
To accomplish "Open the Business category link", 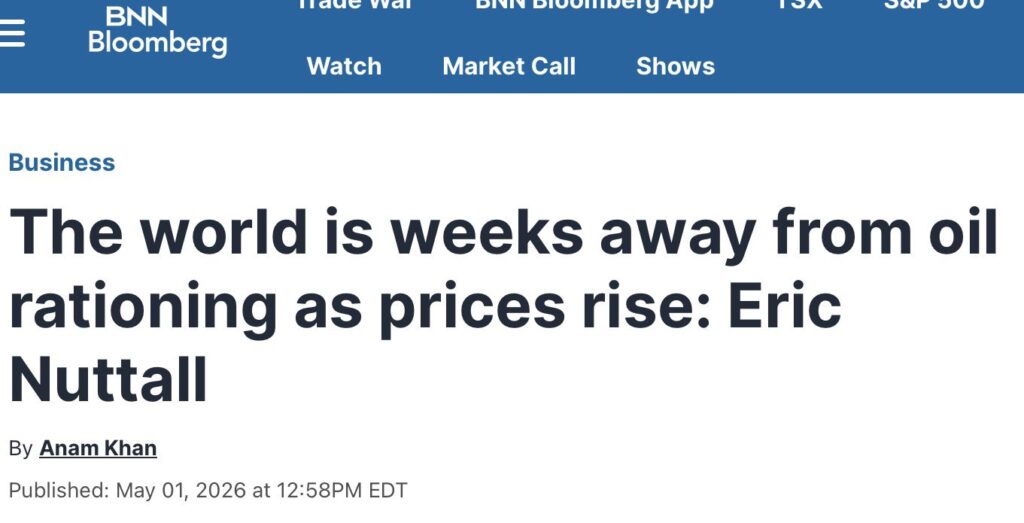I will click(62, 162).
